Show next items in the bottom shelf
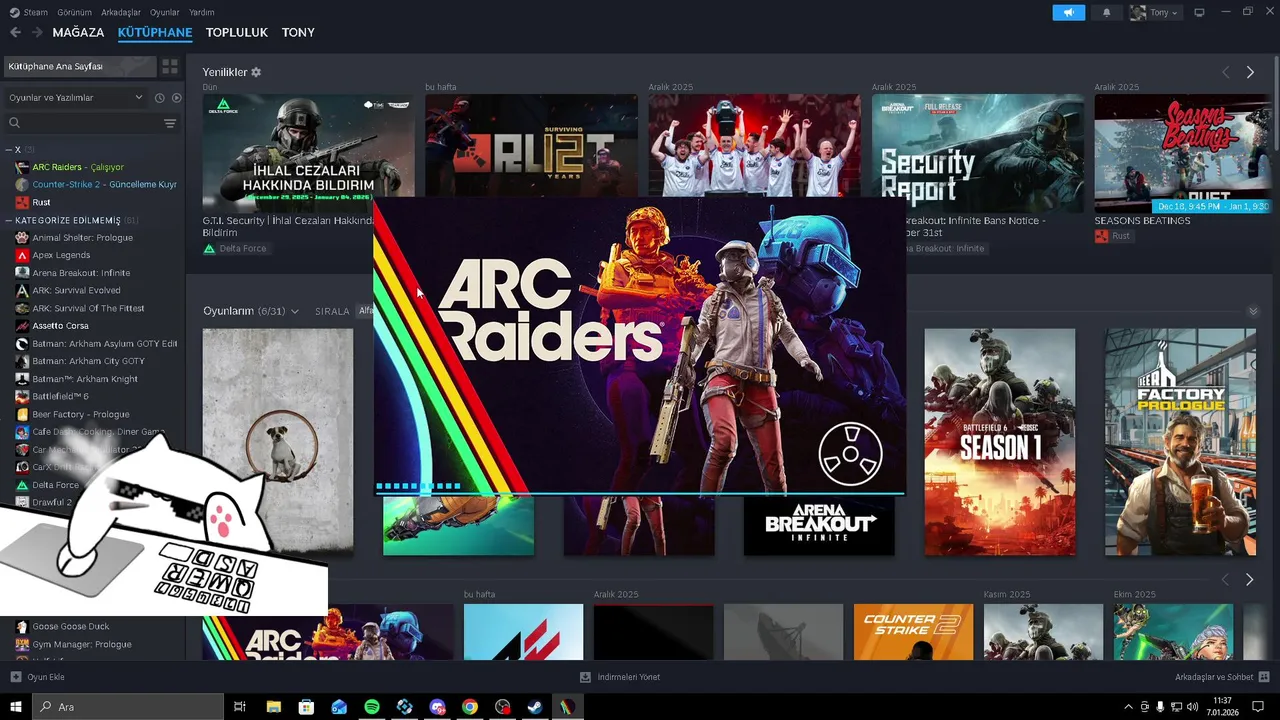 pos(1249,580)
